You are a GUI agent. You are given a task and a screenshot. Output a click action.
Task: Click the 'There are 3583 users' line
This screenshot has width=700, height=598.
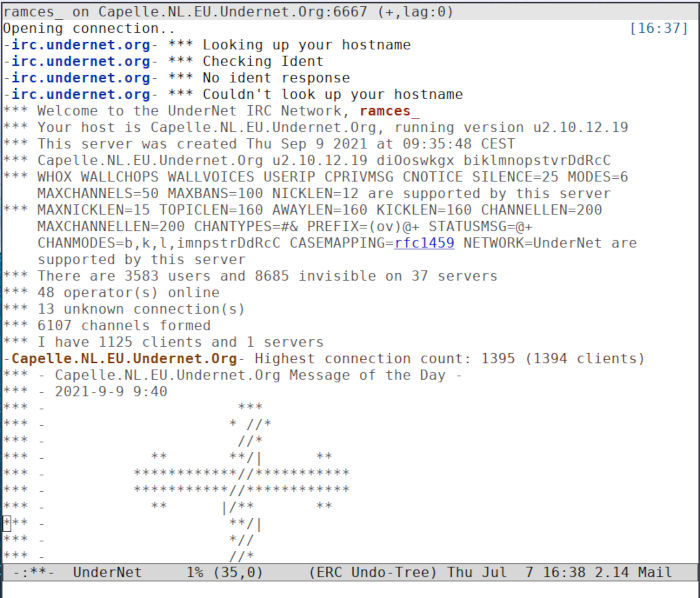coord(250,276)
